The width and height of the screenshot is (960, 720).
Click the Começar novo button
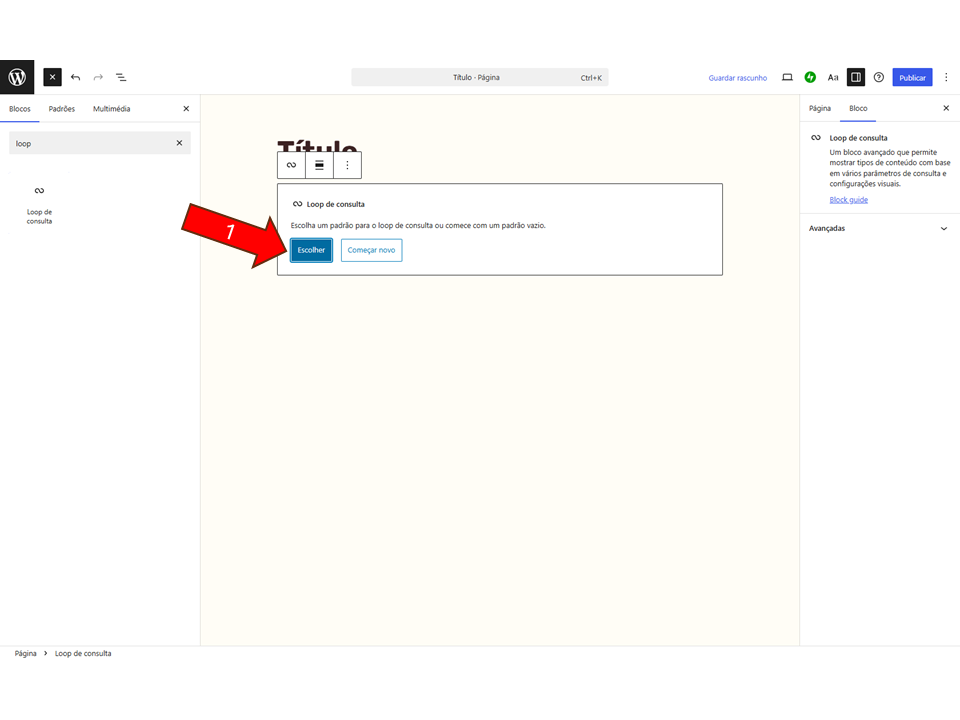point(371,250)
